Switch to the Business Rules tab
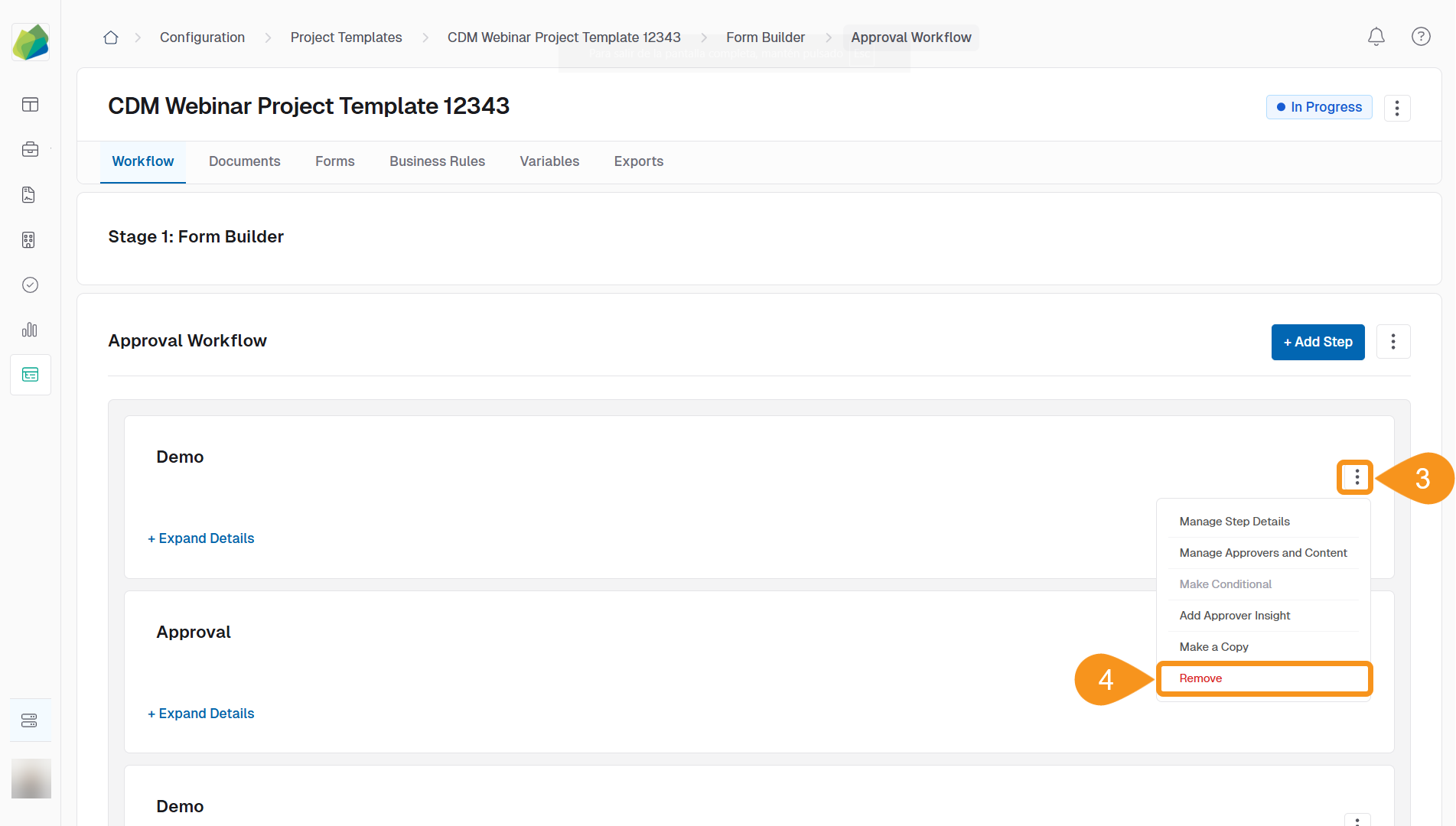The width and height of the screenshot is (1456, 826). (437, 161)
